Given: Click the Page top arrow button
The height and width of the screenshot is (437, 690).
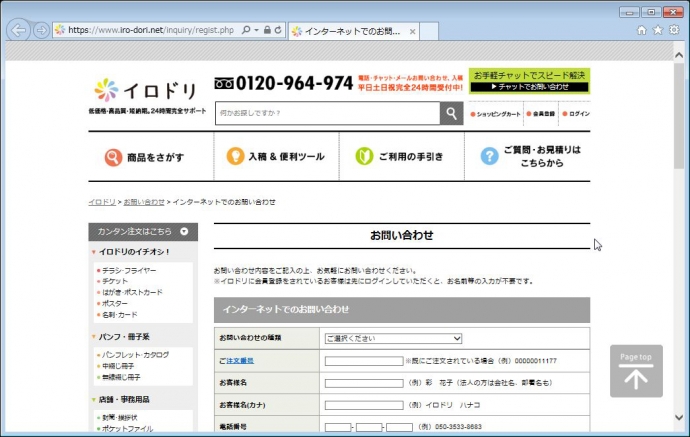Looking at the screenshot, I should click(636, 371).
